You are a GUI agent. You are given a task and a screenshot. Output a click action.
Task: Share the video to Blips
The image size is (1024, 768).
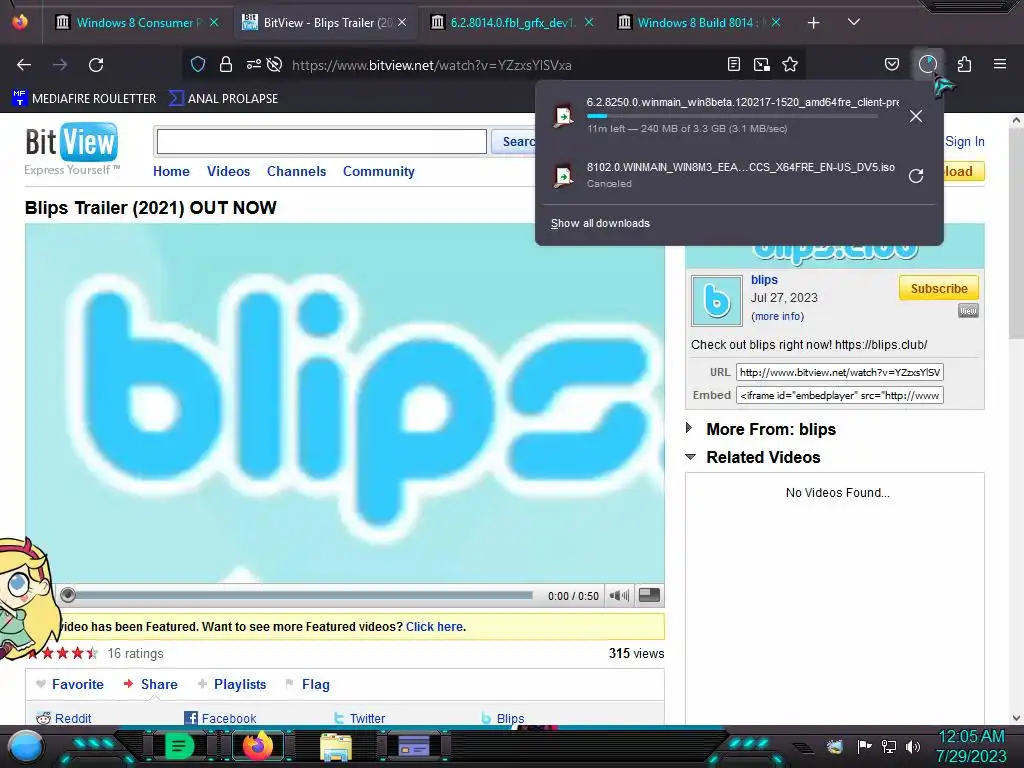pos(503,718)
